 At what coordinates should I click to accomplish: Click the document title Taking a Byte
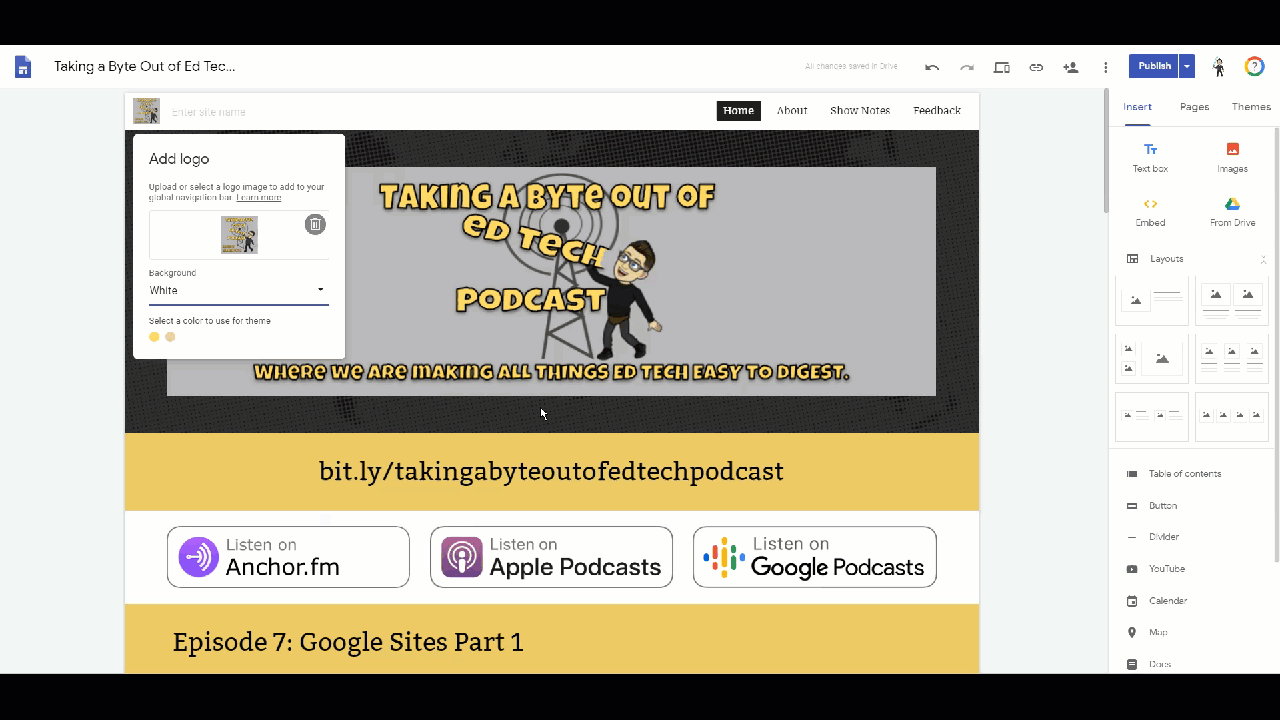[145, 67]
